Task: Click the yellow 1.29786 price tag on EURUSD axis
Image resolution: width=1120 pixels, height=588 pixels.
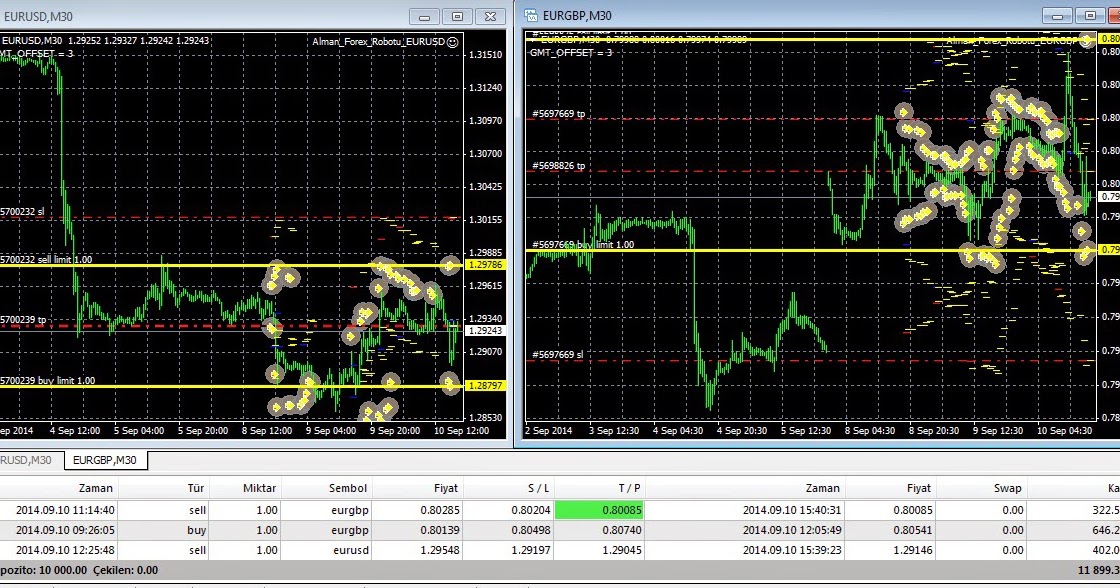Action: [x=486, y=265]
